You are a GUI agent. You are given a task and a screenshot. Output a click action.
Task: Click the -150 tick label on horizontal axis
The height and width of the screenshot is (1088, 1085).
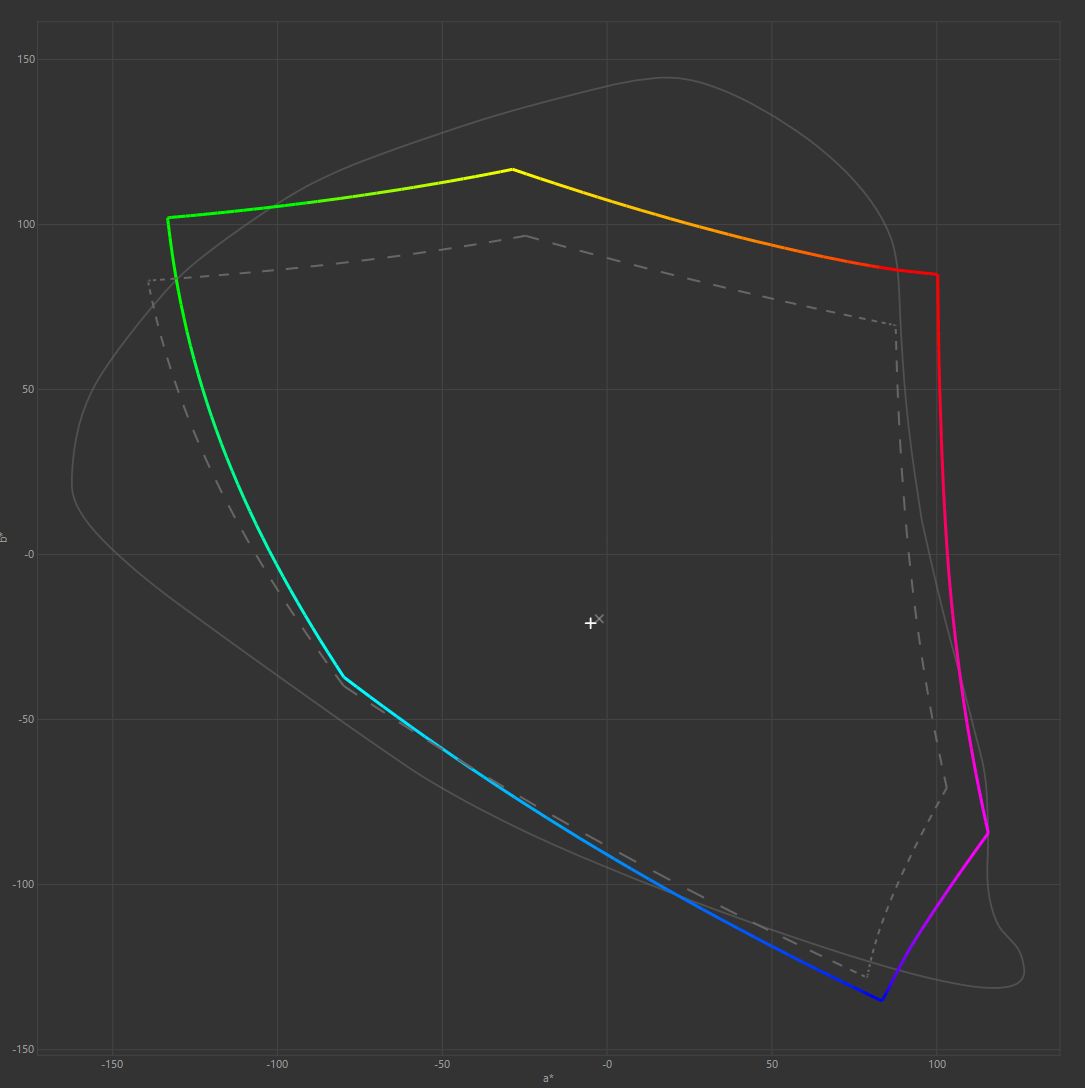[x=112, y=1064]
